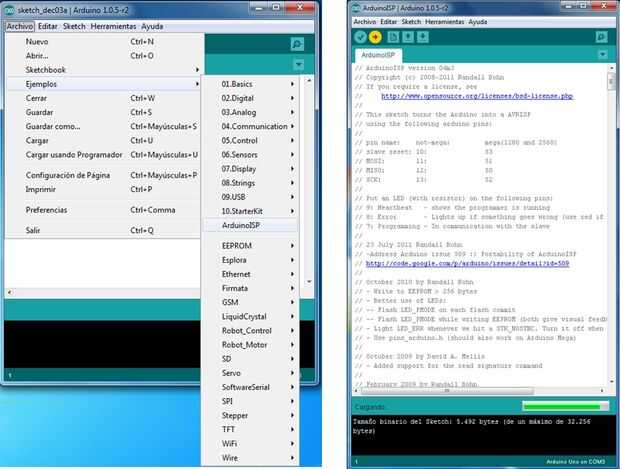This screenshot has width=620, height=469.
Task: Open Ayuda menu in sketch_dec03a window
Action: tap(152, 26)
